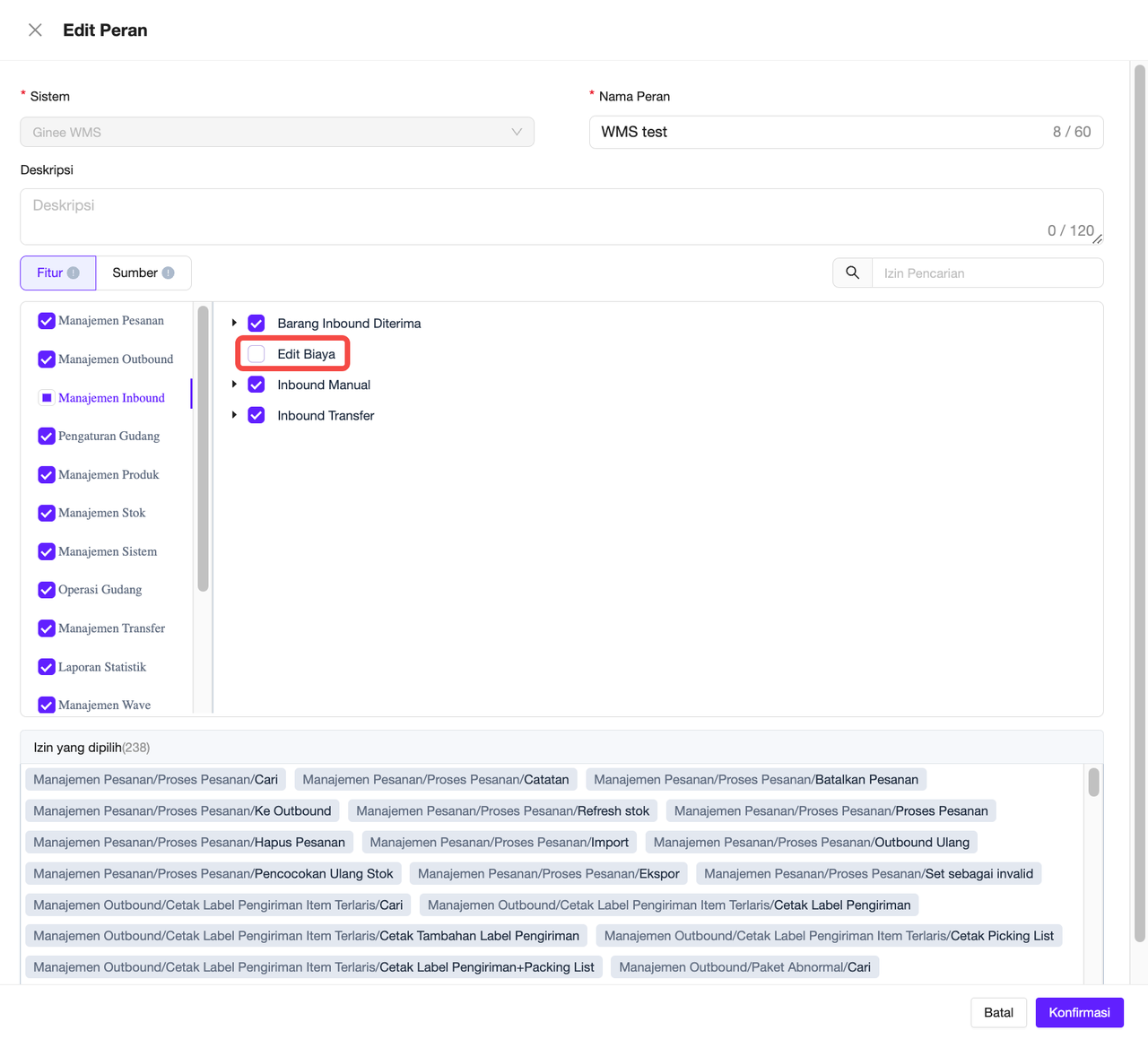
Task: Click the search magnifier icon
Action: coord(852,273)
